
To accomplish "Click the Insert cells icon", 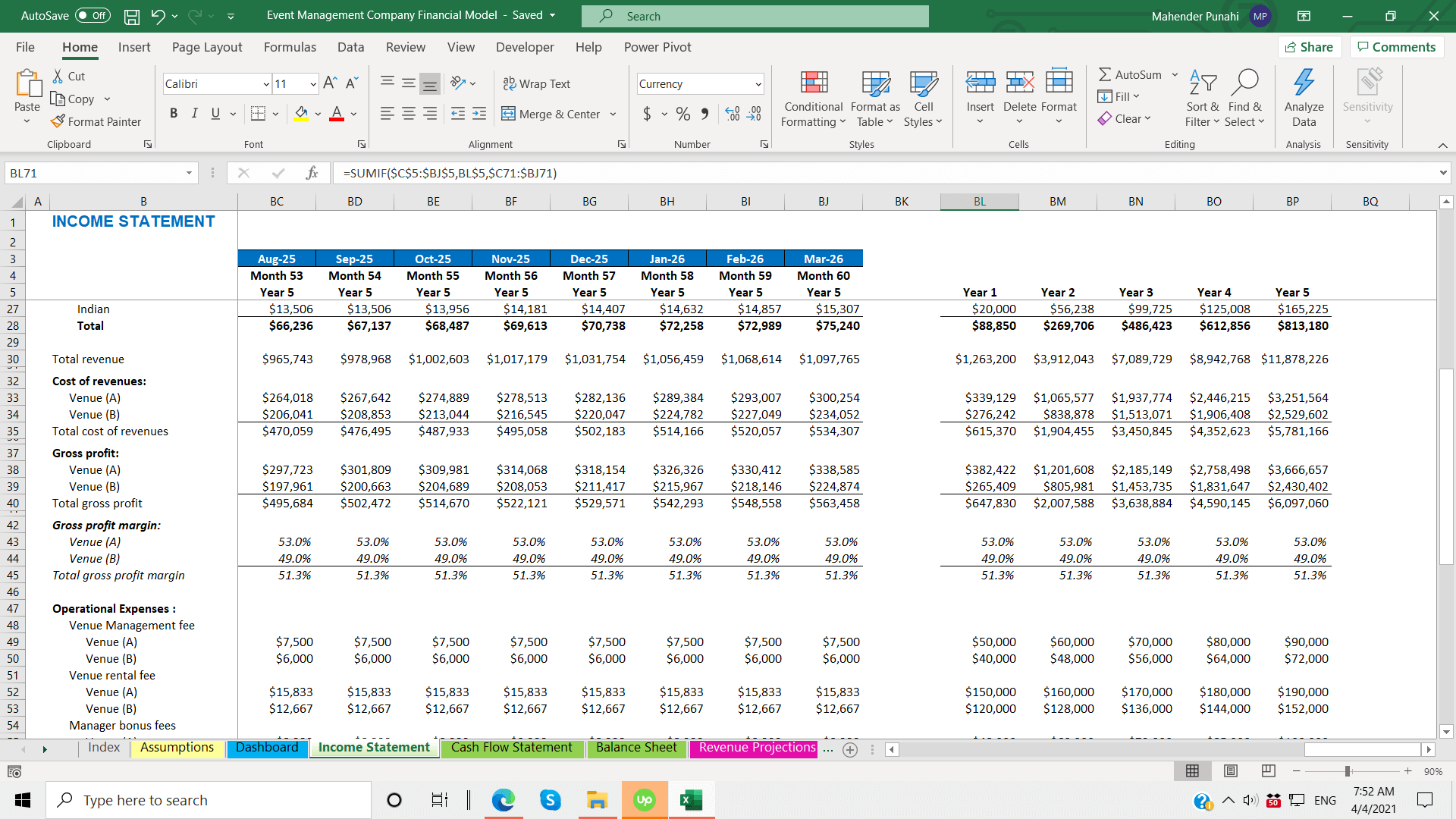I will (980, 82).
